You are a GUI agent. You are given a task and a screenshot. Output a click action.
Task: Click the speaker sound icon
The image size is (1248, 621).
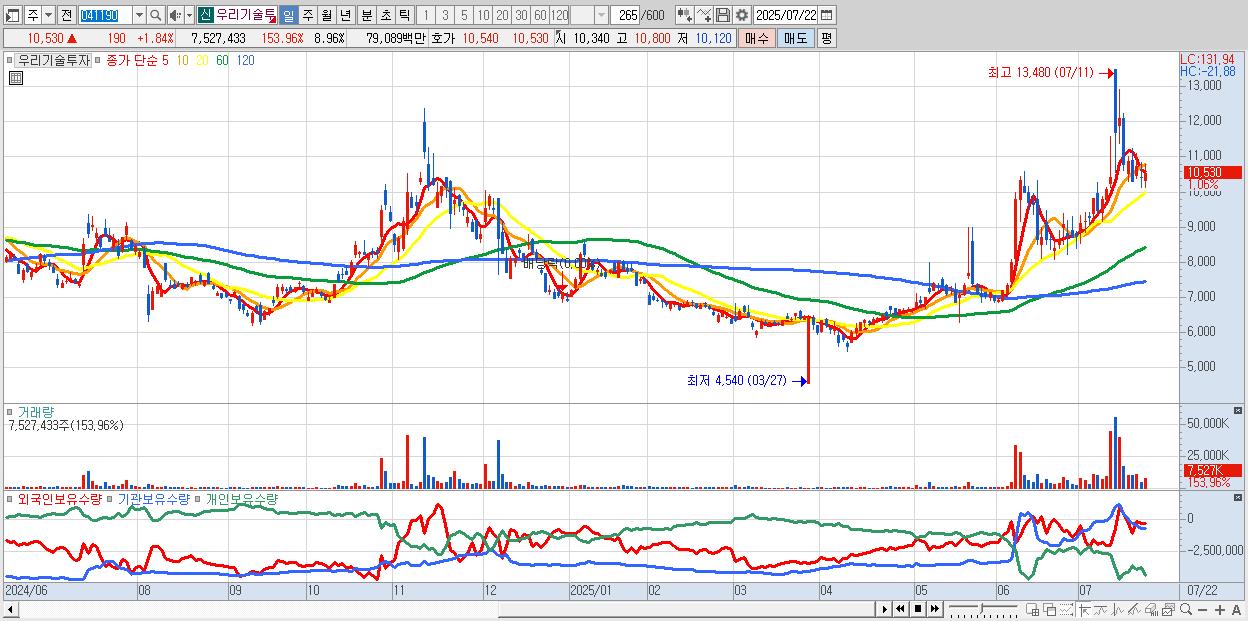tap(175, 15)
